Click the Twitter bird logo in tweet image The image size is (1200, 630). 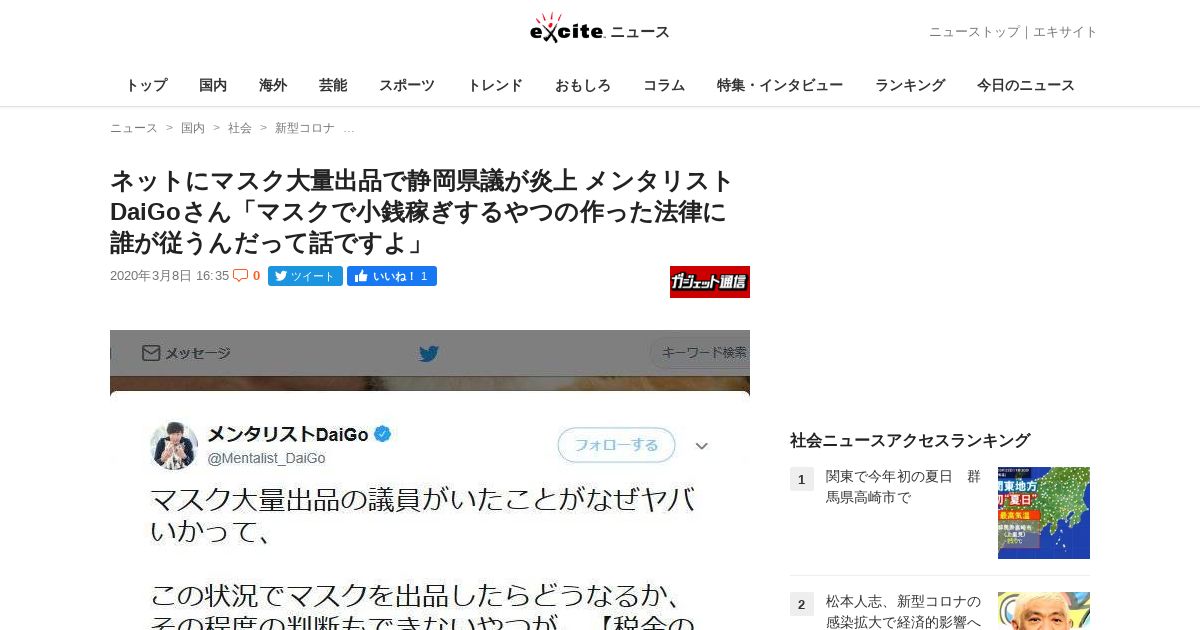click(x=429, y=353)
